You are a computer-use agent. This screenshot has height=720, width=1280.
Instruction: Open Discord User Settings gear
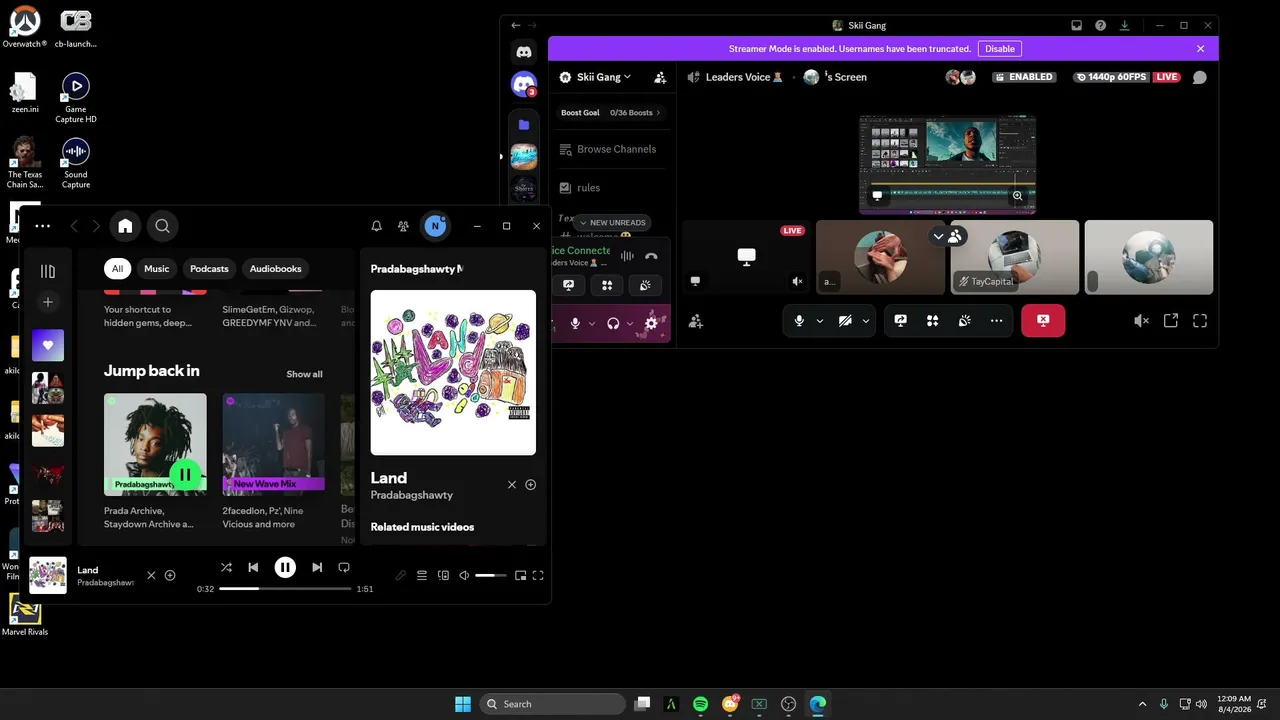pyautogui.click(x=651, y=323)
